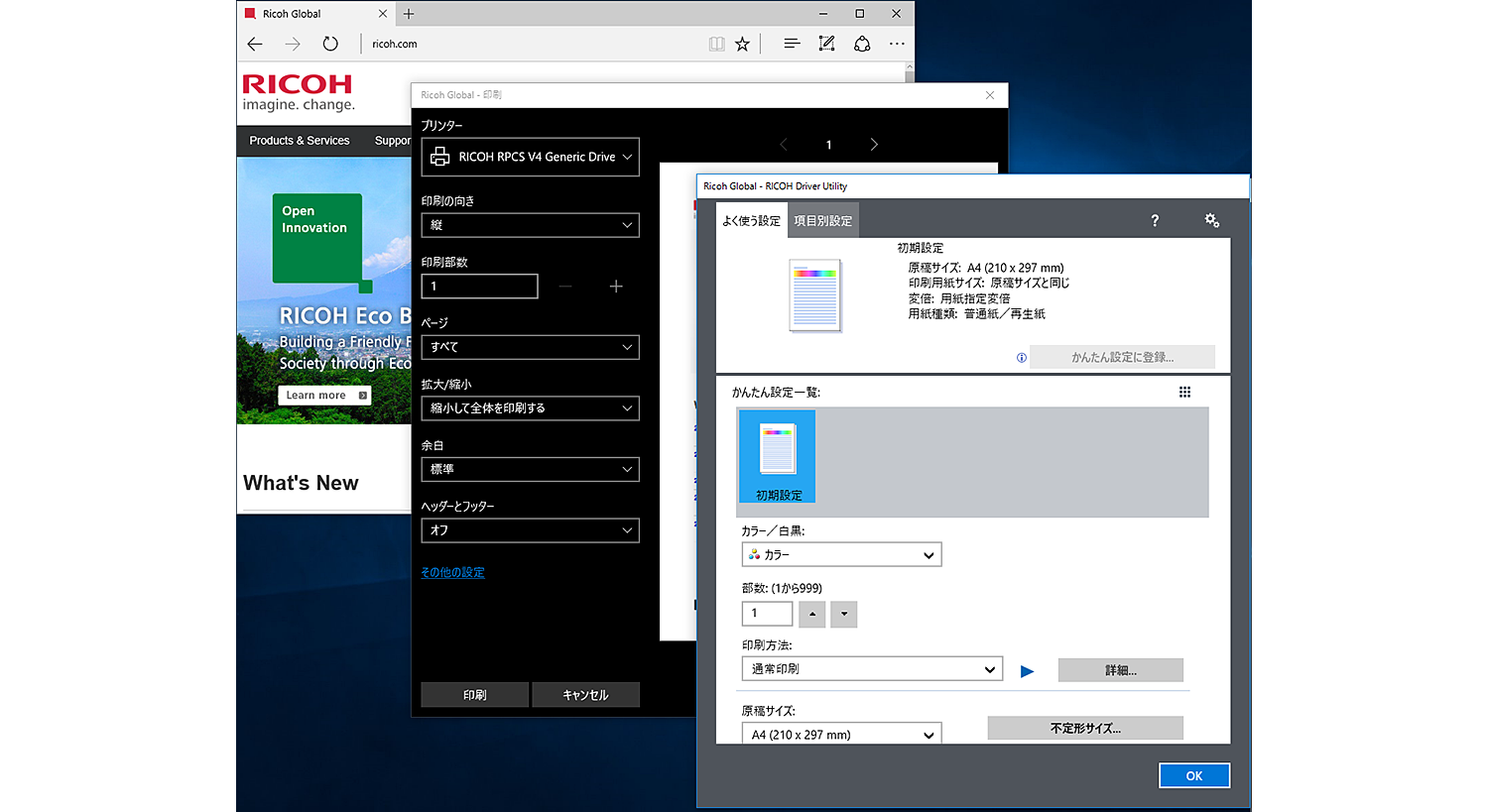Click the 印刷部数 input field
This screenshot has height=812, width=1488.
pyautogui.click(x=479, y=286)
